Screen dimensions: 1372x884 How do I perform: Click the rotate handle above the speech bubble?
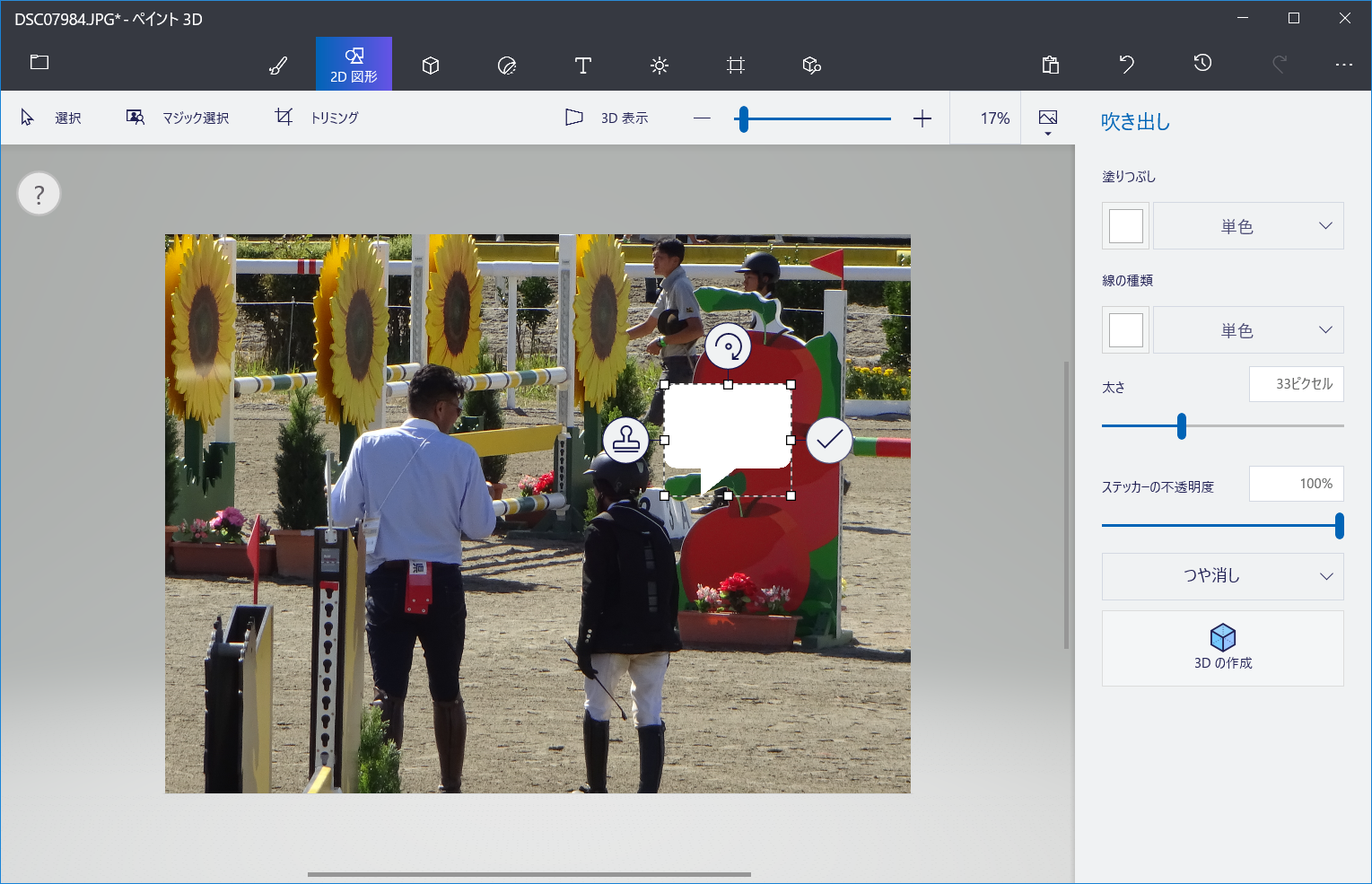click(x=728, y=346)
